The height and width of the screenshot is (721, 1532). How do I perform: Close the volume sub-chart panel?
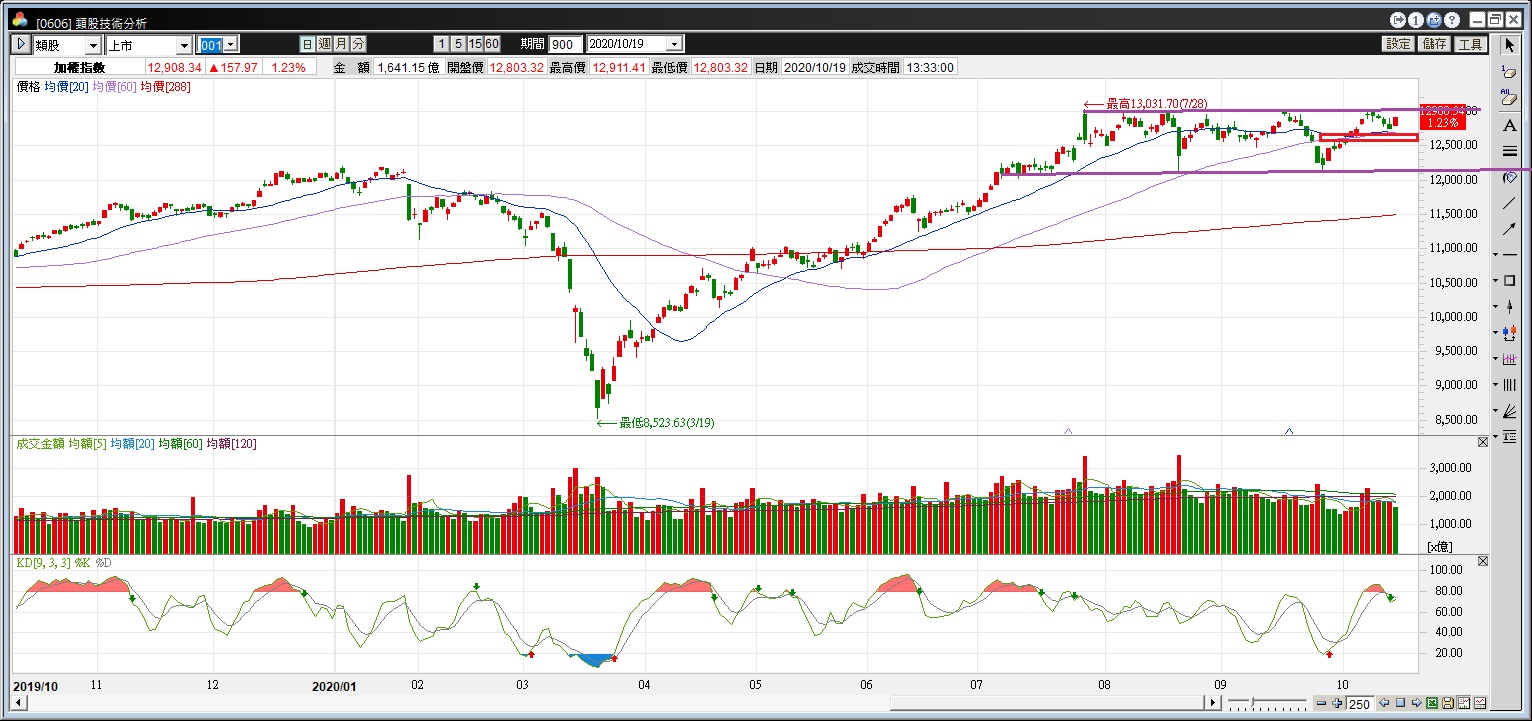tap(1483, 442)
